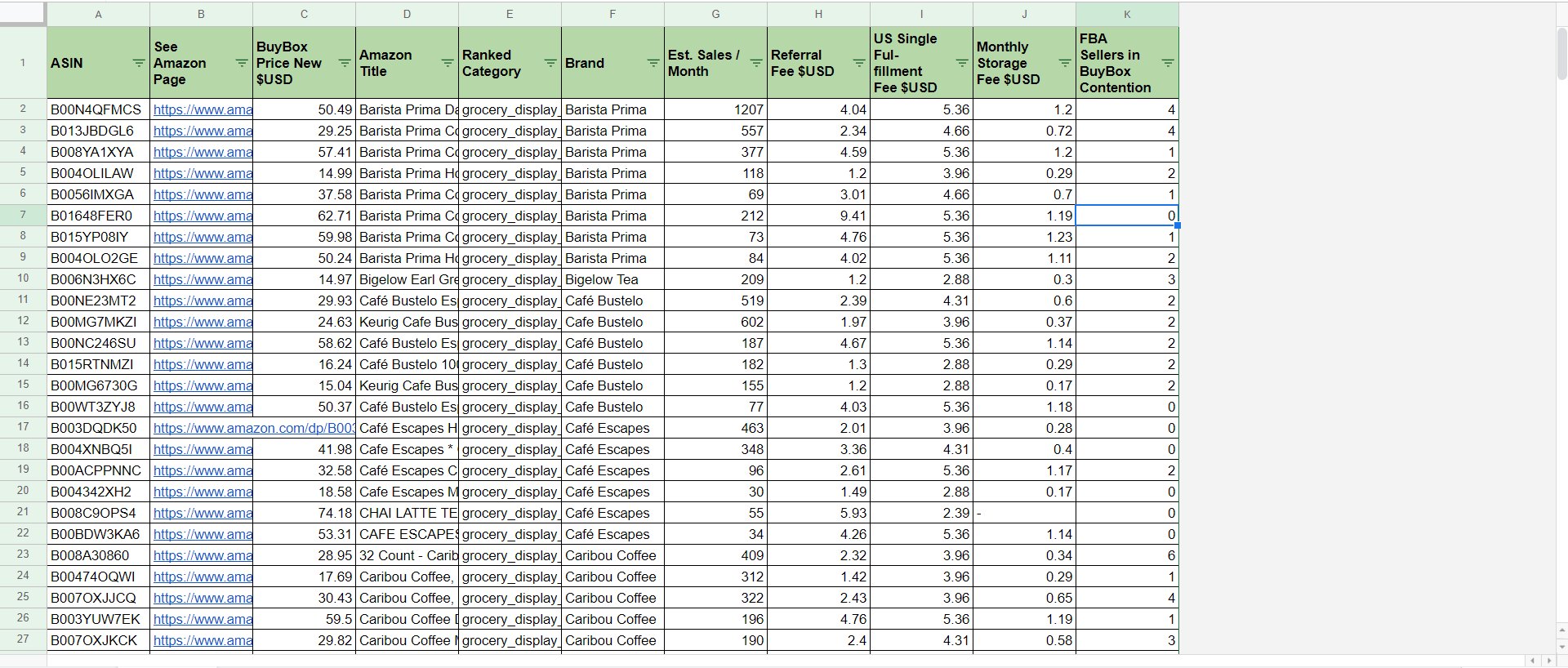Select column K header
This screenshot has height=668, width=1568.
pyautogui.click(x=1128, y=14)
